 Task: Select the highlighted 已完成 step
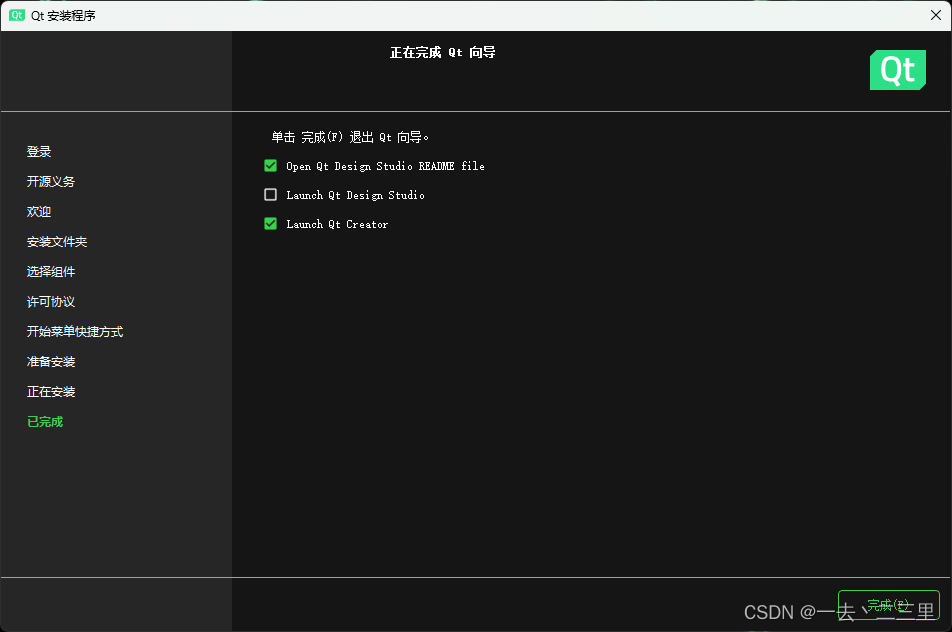tap(45, 422)
